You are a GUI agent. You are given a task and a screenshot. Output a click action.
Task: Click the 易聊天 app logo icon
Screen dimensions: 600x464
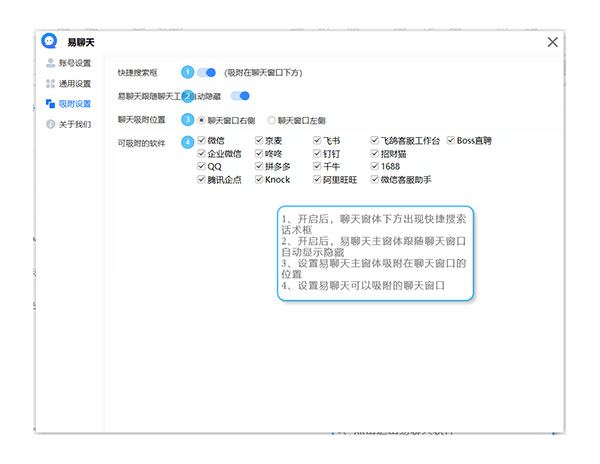pos(49,41)
